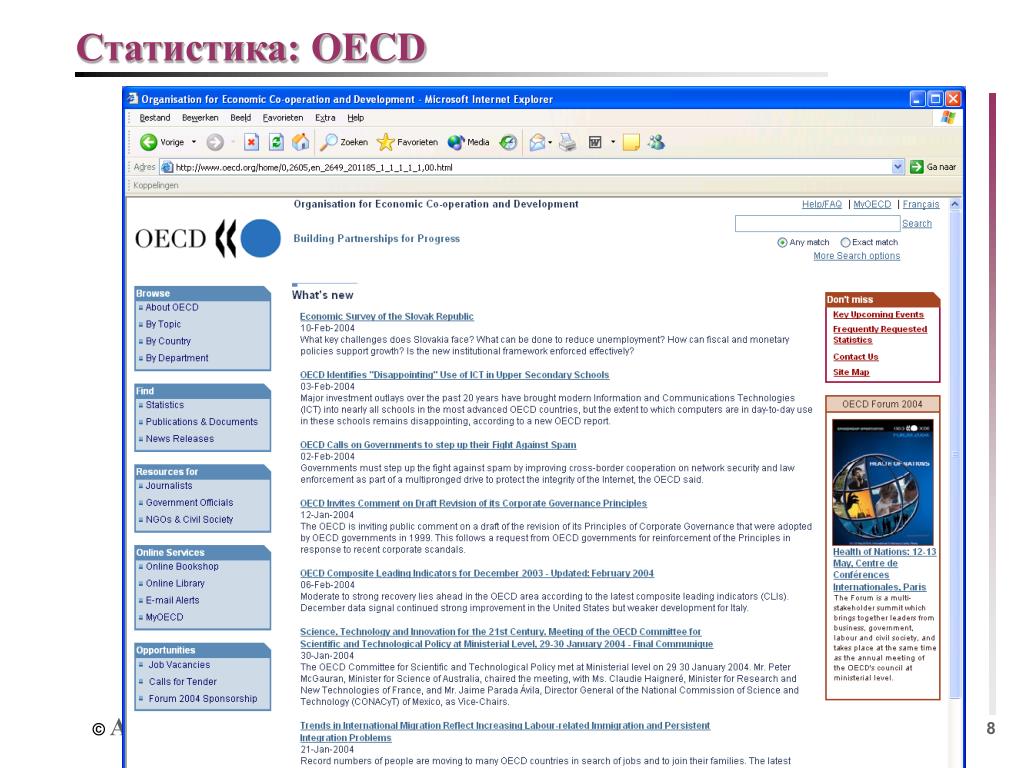Open Statistics under Find

pos(165,405)
